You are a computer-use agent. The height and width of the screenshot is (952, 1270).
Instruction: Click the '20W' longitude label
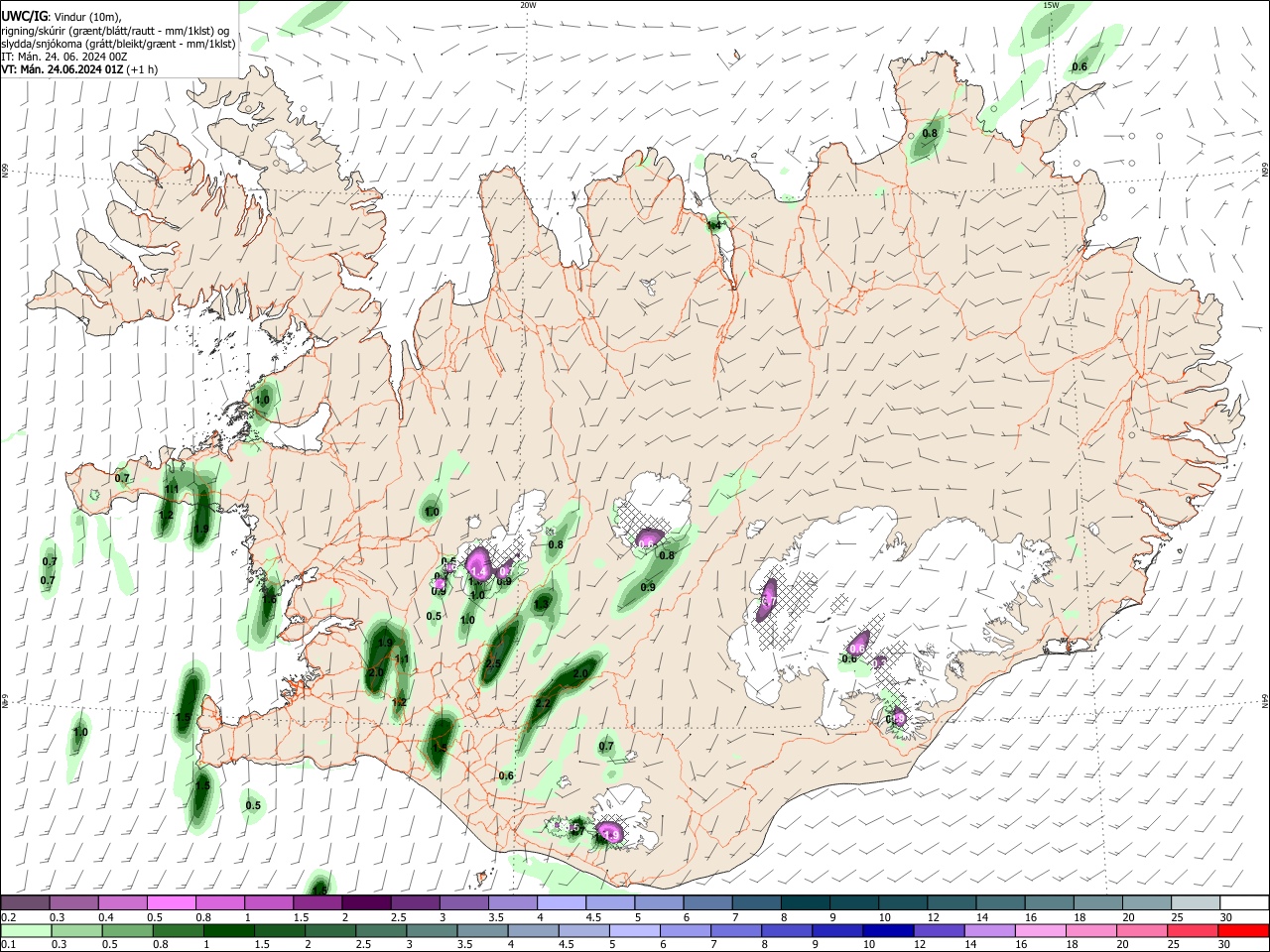coord(528,5)
